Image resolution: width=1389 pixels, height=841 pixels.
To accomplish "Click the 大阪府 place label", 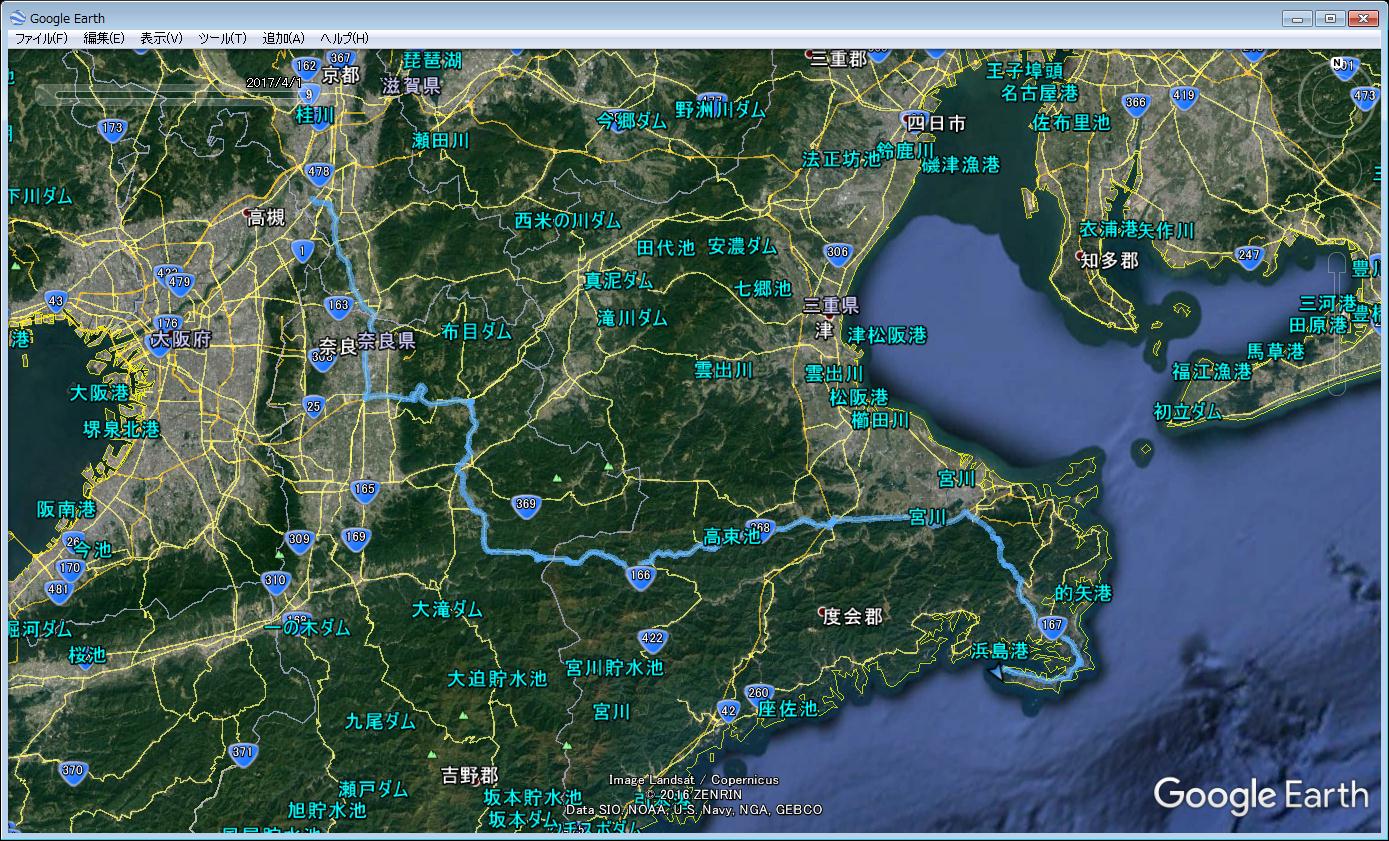I will pos(180,341).
